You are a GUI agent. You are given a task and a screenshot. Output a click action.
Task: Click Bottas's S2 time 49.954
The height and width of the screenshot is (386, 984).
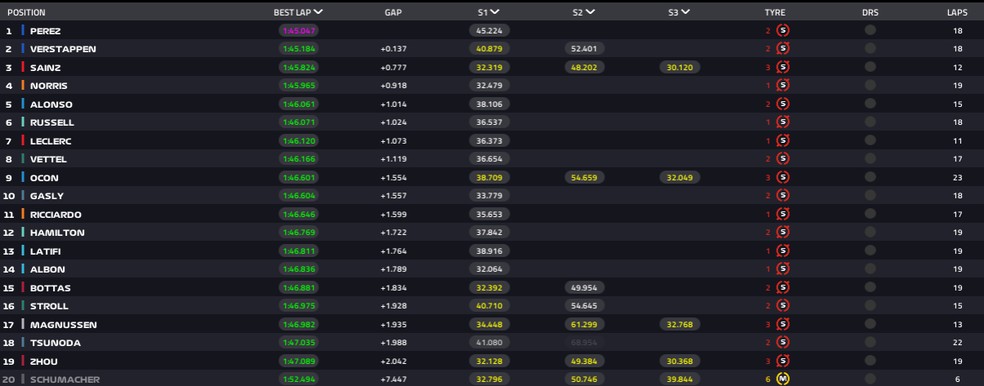[584, 288]
